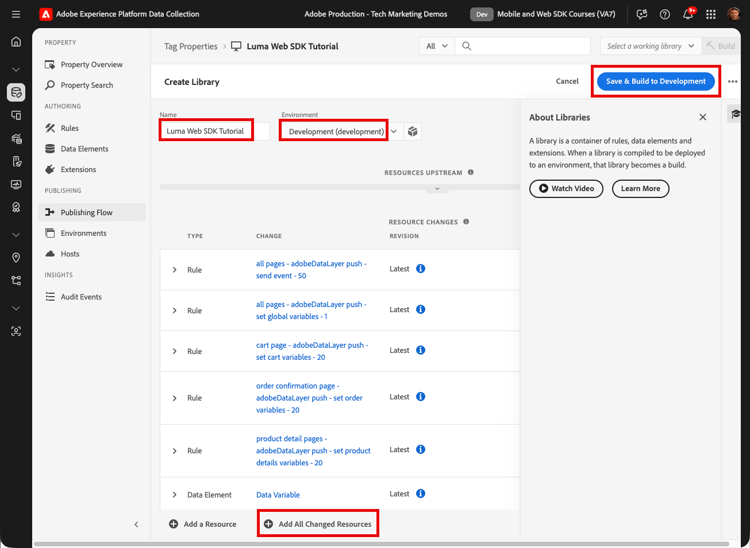This screenshot has height=548, width=750.
Task: Open the app switcher grid icon
Action: 711,14
